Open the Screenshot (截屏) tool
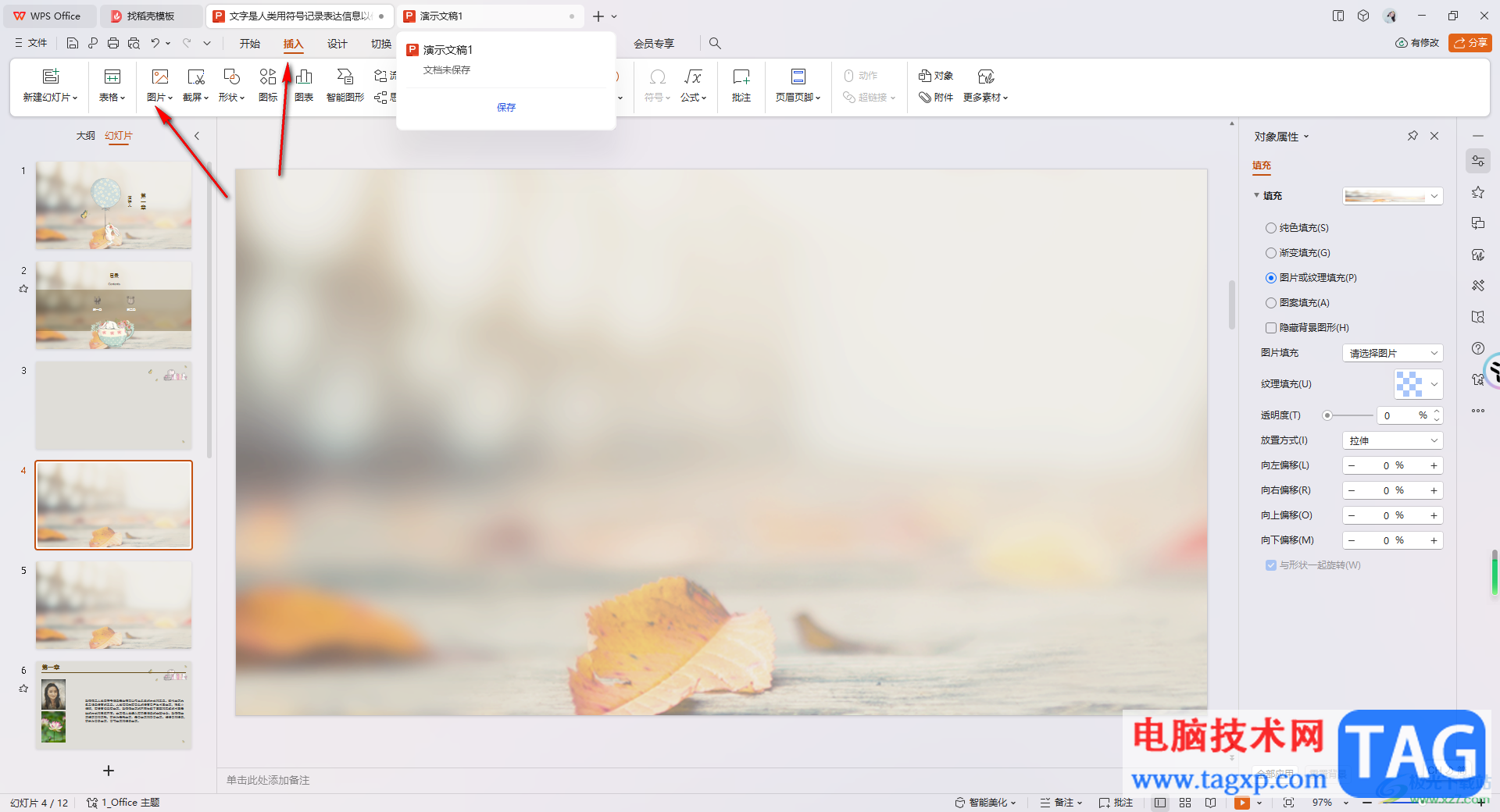 point(196,84)
